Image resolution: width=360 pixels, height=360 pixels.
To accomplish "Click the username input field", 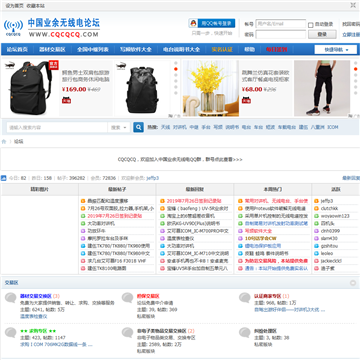I will (281, 24).
